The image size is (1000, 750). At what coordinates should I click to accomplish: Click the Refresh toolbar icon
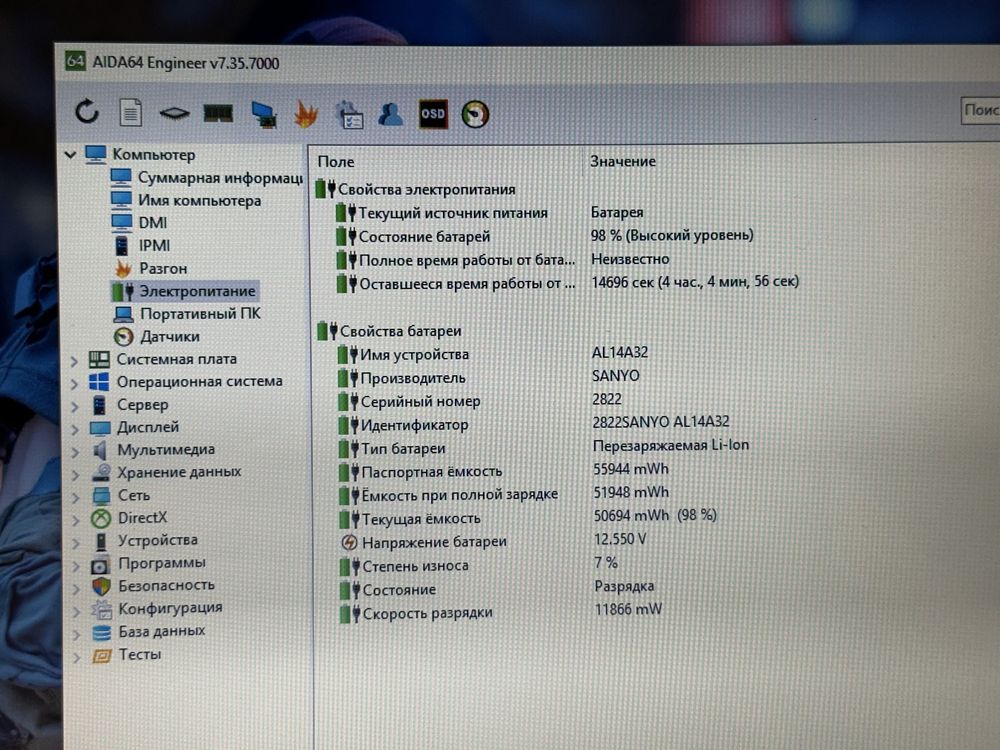click(87, 112)
